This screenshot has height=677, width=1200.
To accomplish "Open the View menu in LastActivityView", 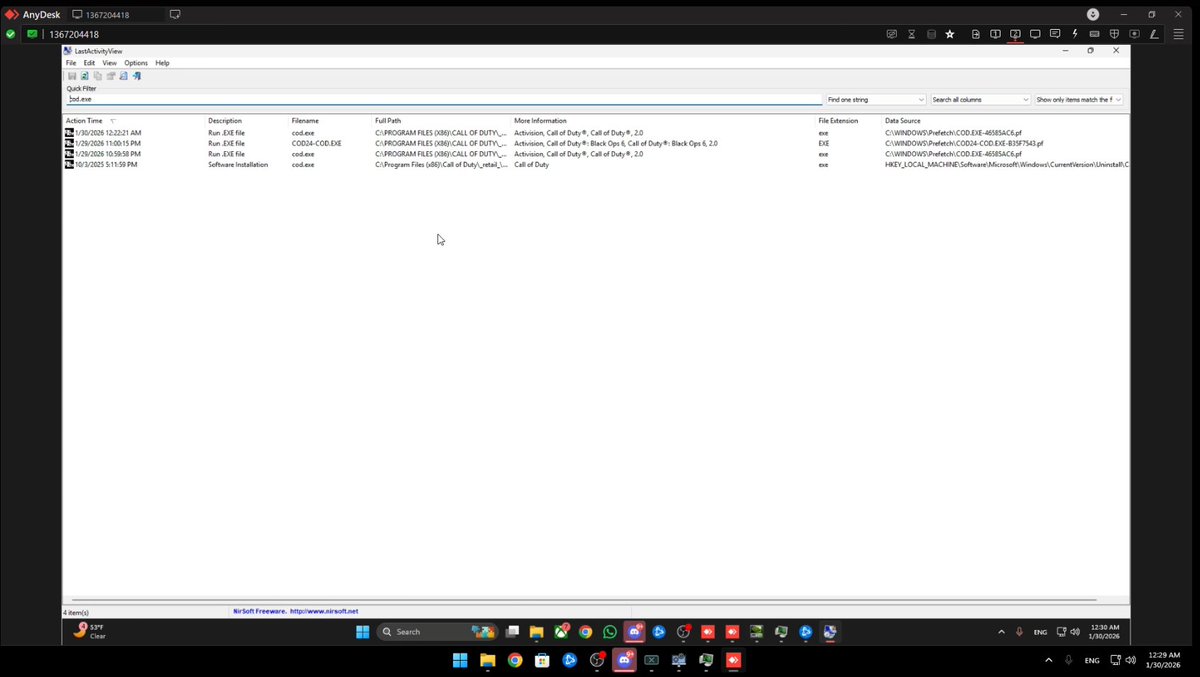I will [x=109, y=63].
